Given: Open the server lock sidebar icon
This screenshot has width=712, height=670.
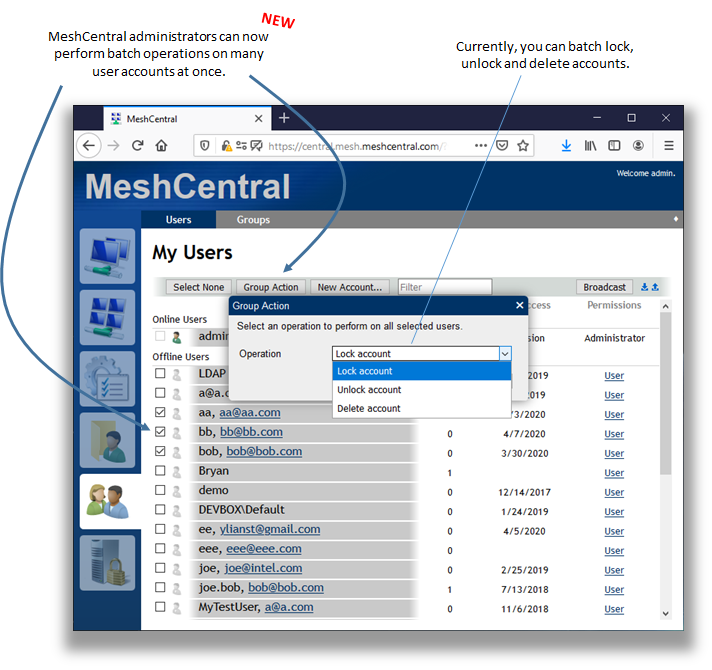Looking at the screenshot, I should [107, 563].
